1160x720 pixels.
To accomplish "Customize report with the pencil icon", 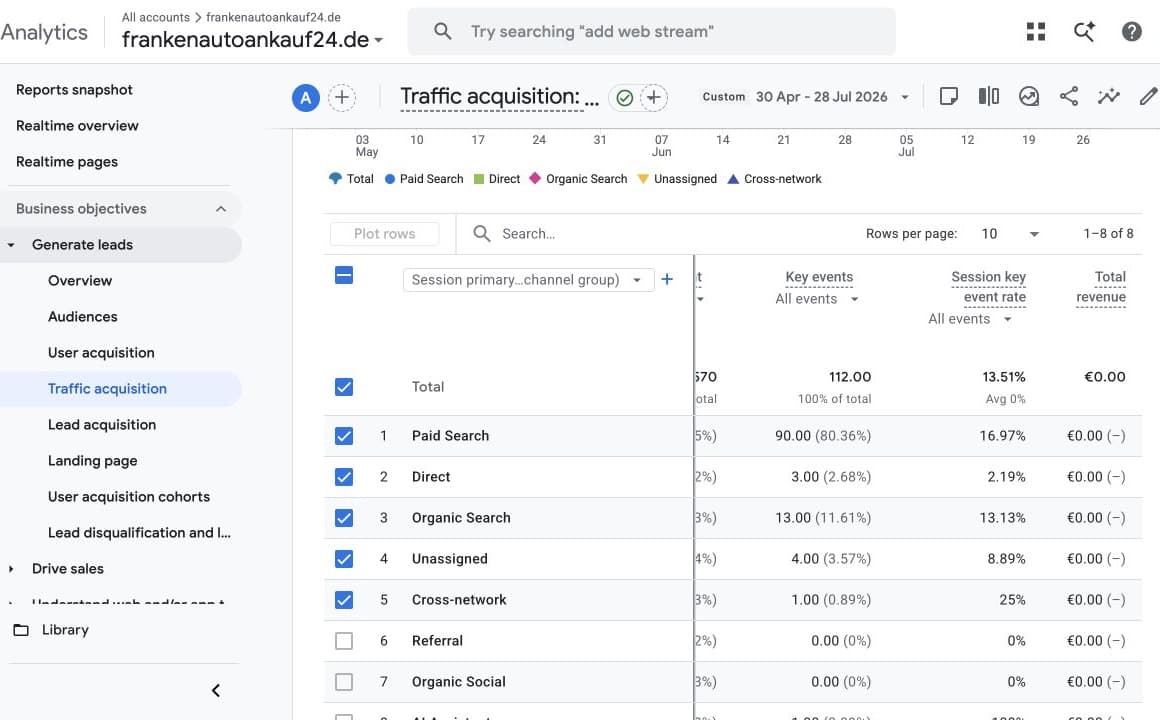I will [1147, 96].
